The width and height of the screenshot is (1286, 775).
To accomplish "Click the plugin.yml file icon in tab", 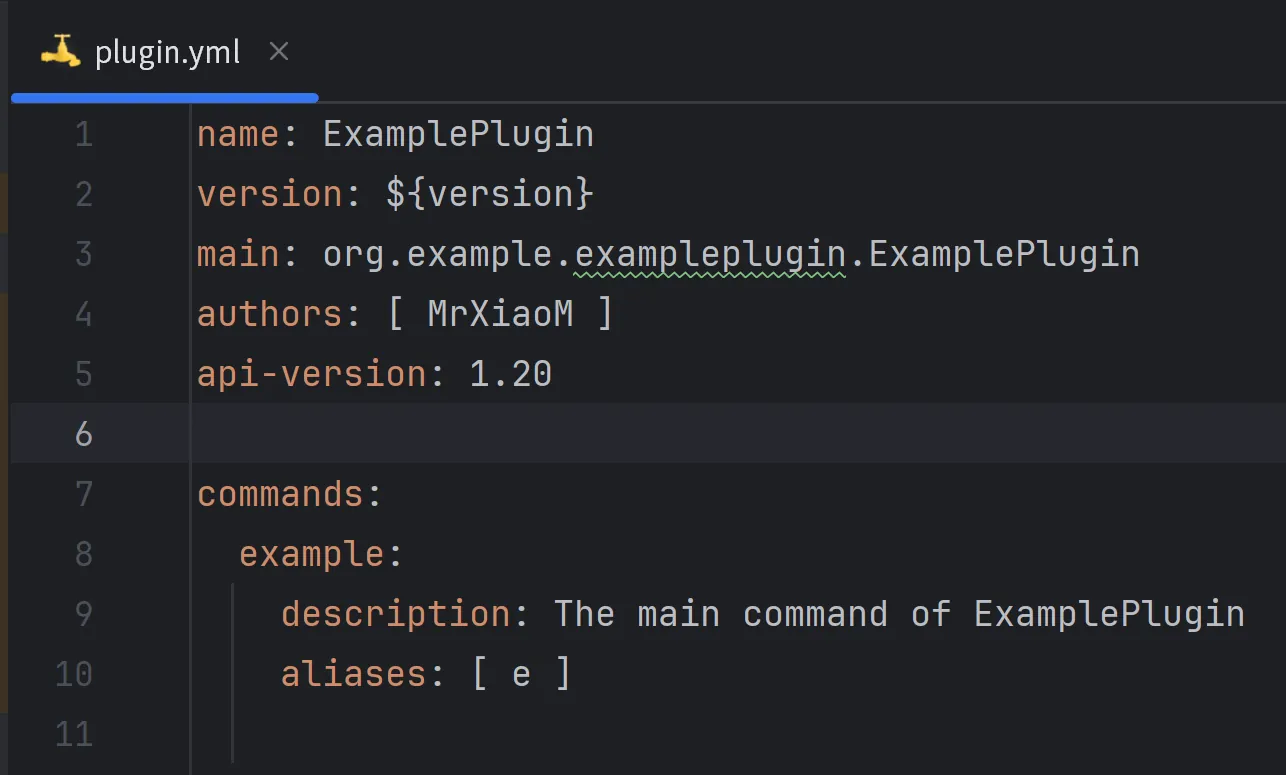I will [60, 51].
